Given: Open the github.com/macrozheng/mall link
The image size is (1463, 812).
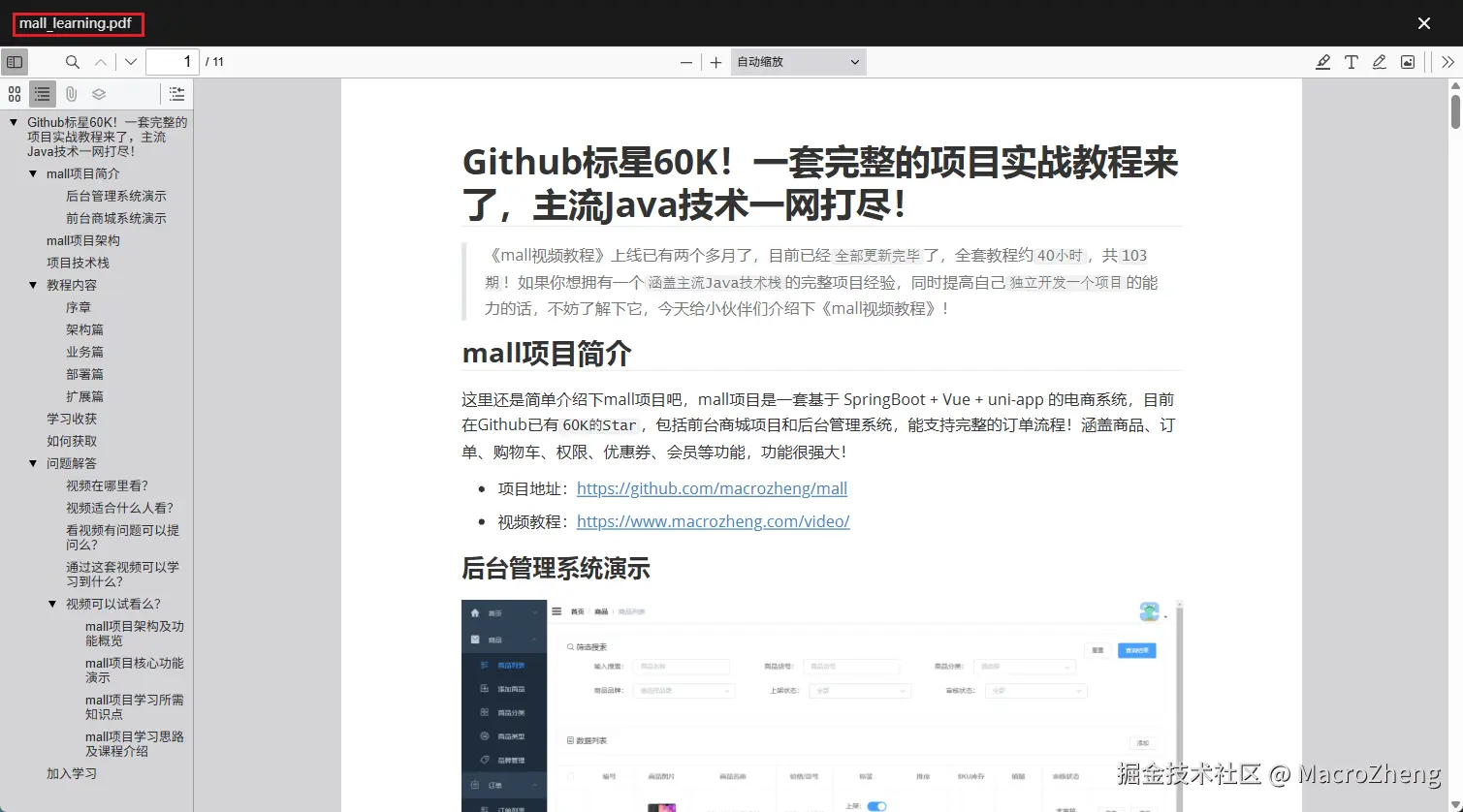Looking at the screenshot, I should (x=712, y=488).
